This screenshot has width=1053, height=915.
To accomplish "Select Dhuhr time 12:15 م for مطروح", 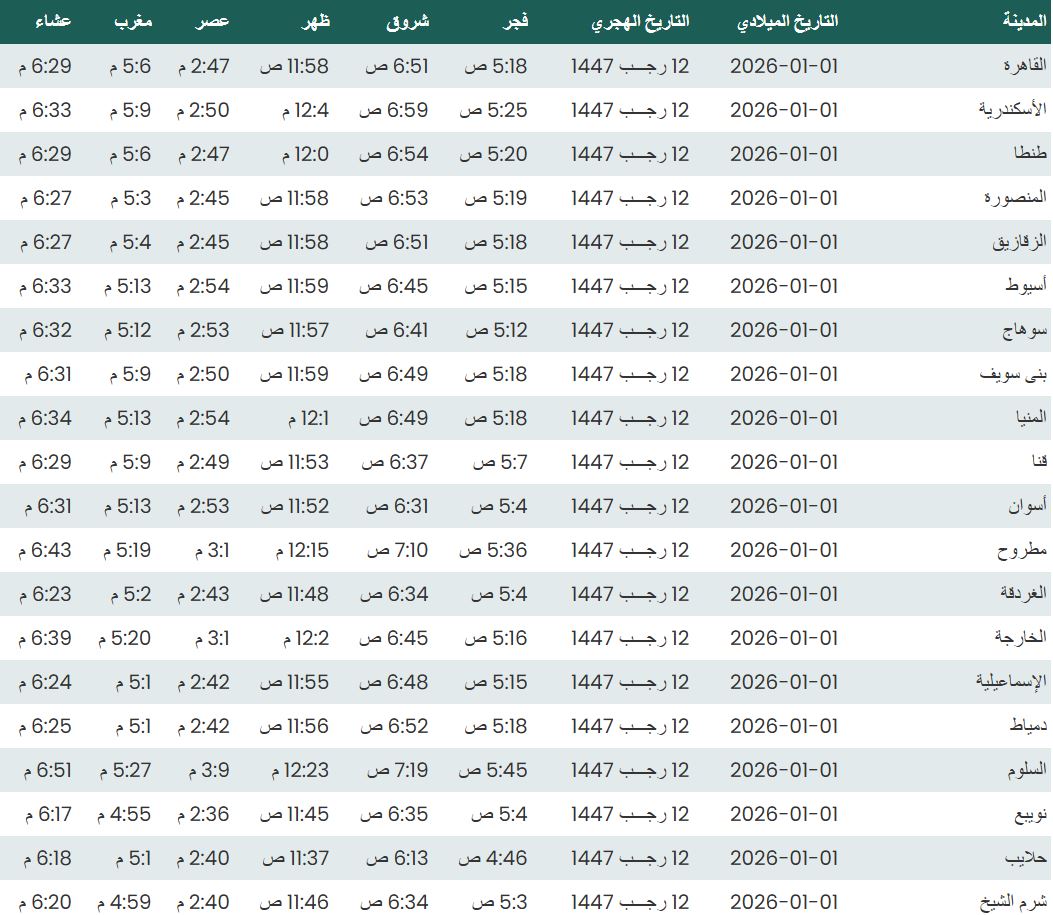I will 302,550.
